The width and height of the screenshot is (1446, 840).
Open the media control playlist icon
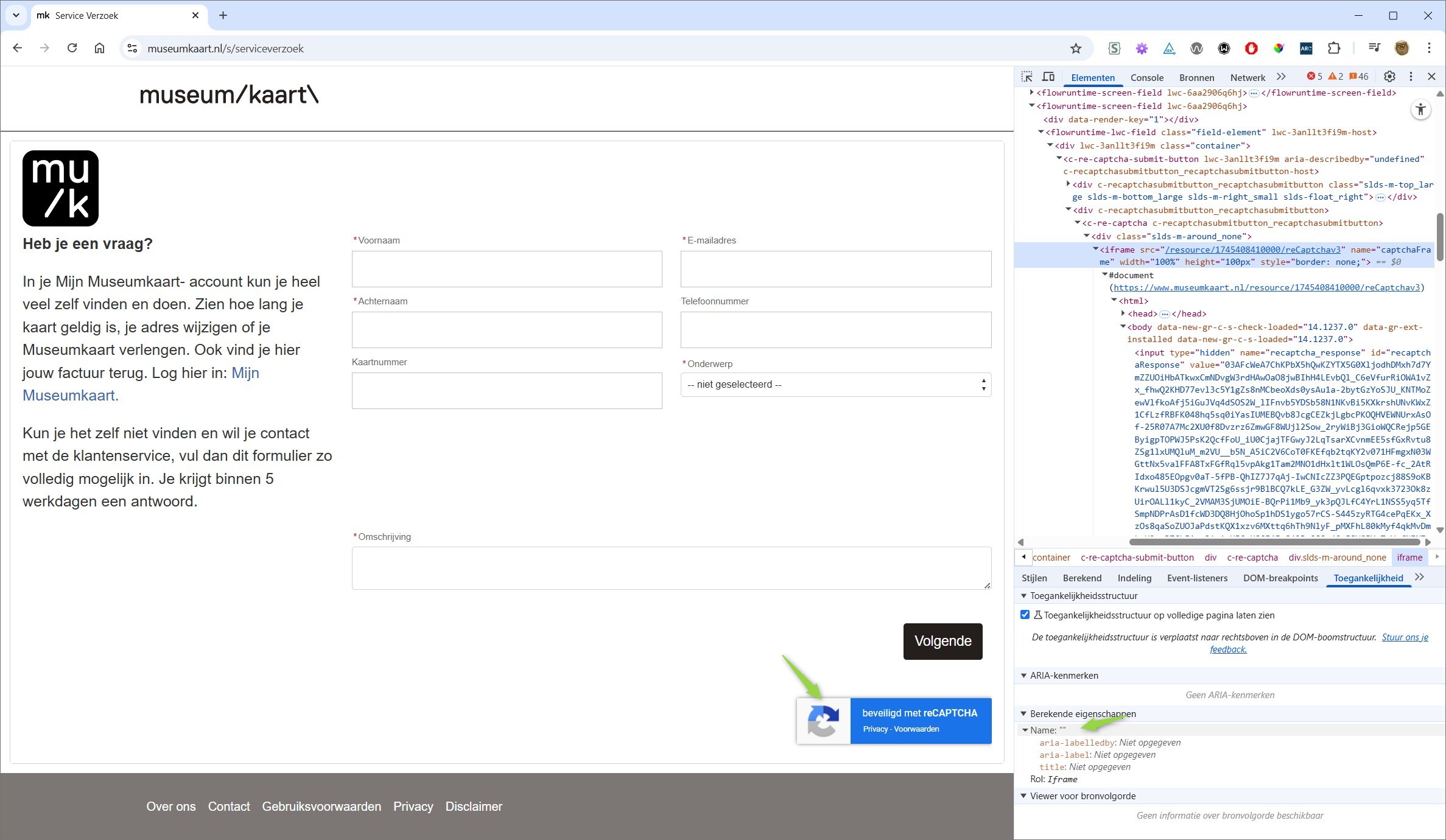click(x=1374, y=48)
